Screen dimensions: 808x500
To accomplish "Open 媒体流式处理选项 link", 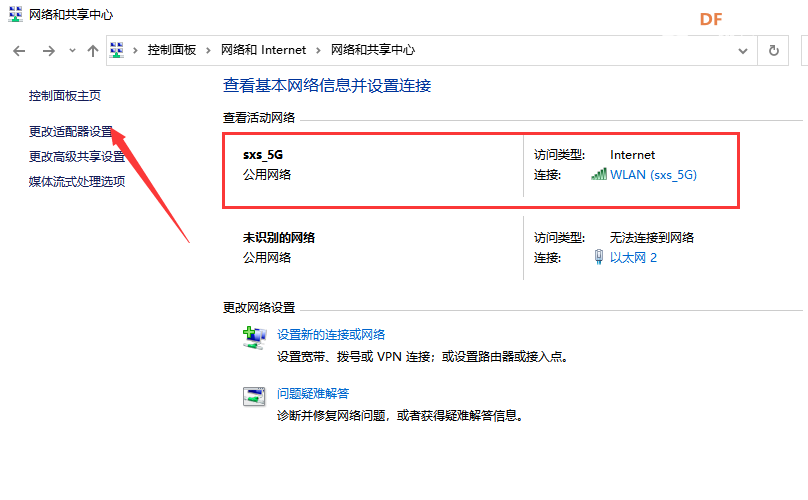I will 77,181.
